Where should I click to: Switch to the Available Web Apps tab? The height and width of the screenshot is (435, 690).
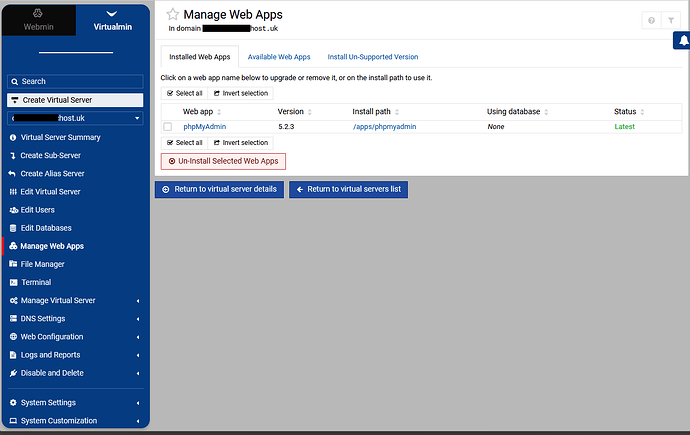point(279,57)
